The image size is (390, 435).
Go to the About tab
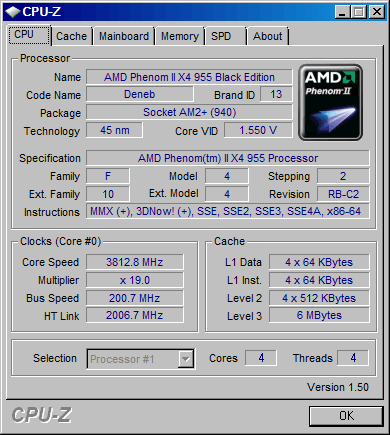click(x=267, y=36)
